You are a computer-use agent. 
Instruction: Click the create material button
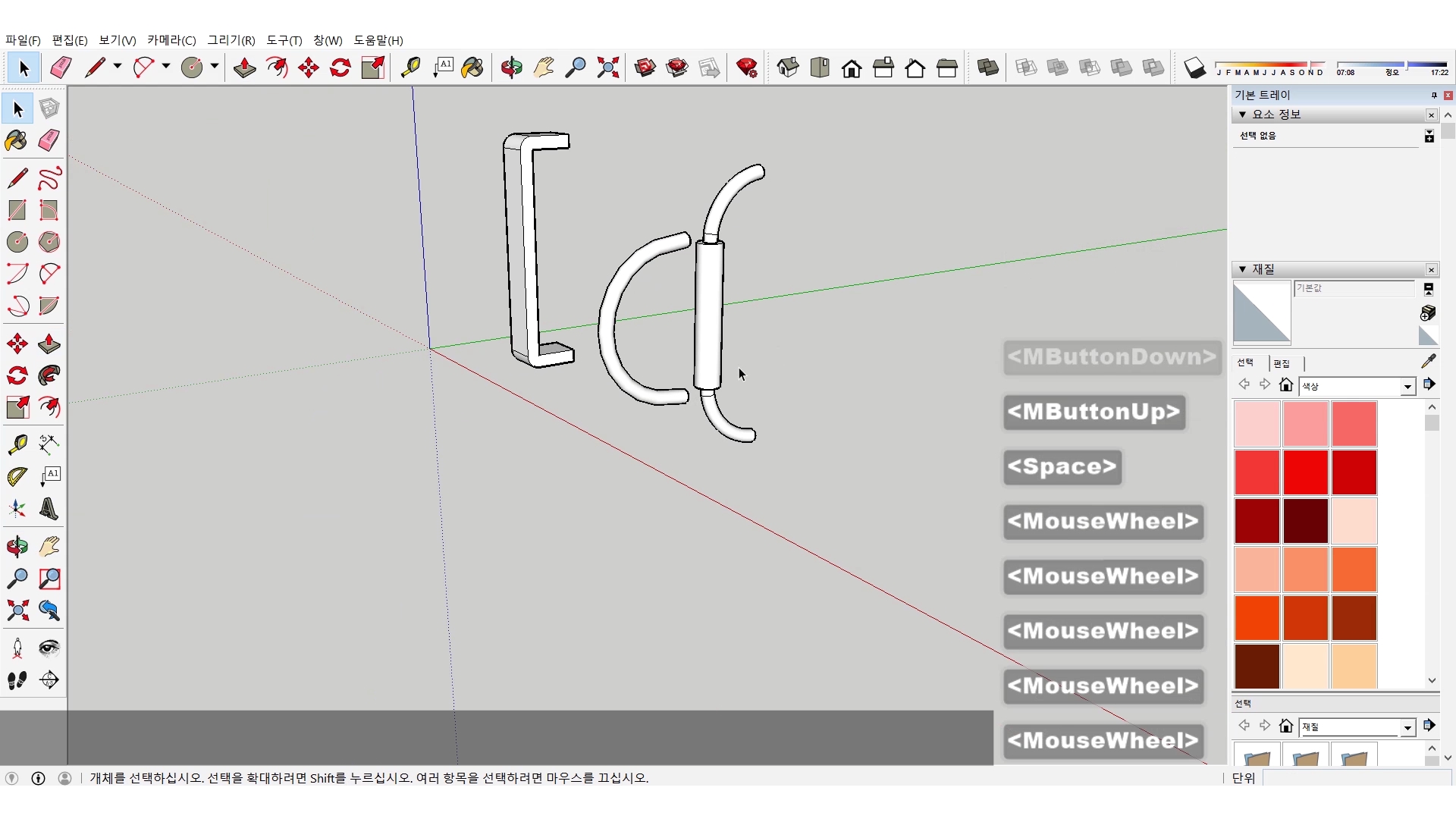click(1428, 312)
